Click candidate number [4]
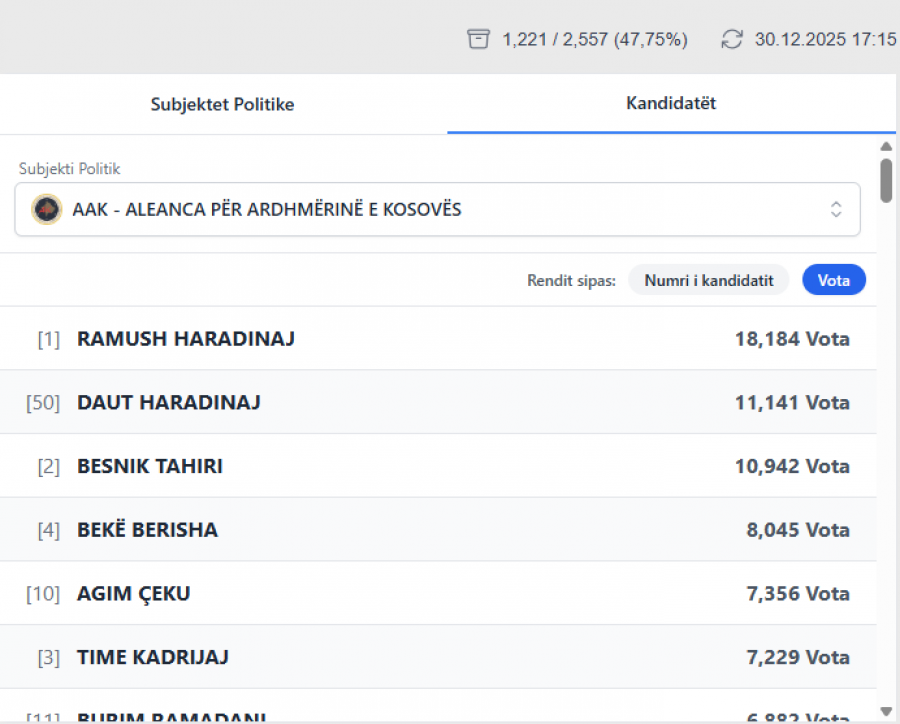900x724 pixels. click(49, 530)
